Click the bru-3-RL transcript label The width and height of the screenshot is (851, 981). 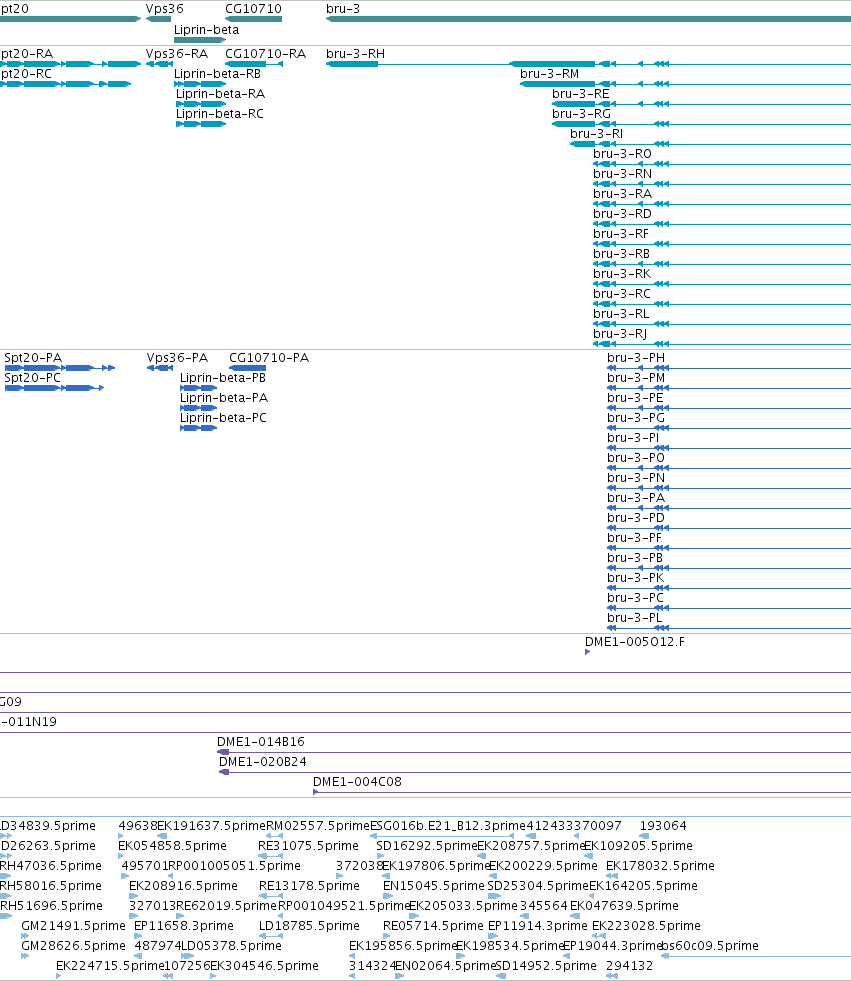pos(621,314)
